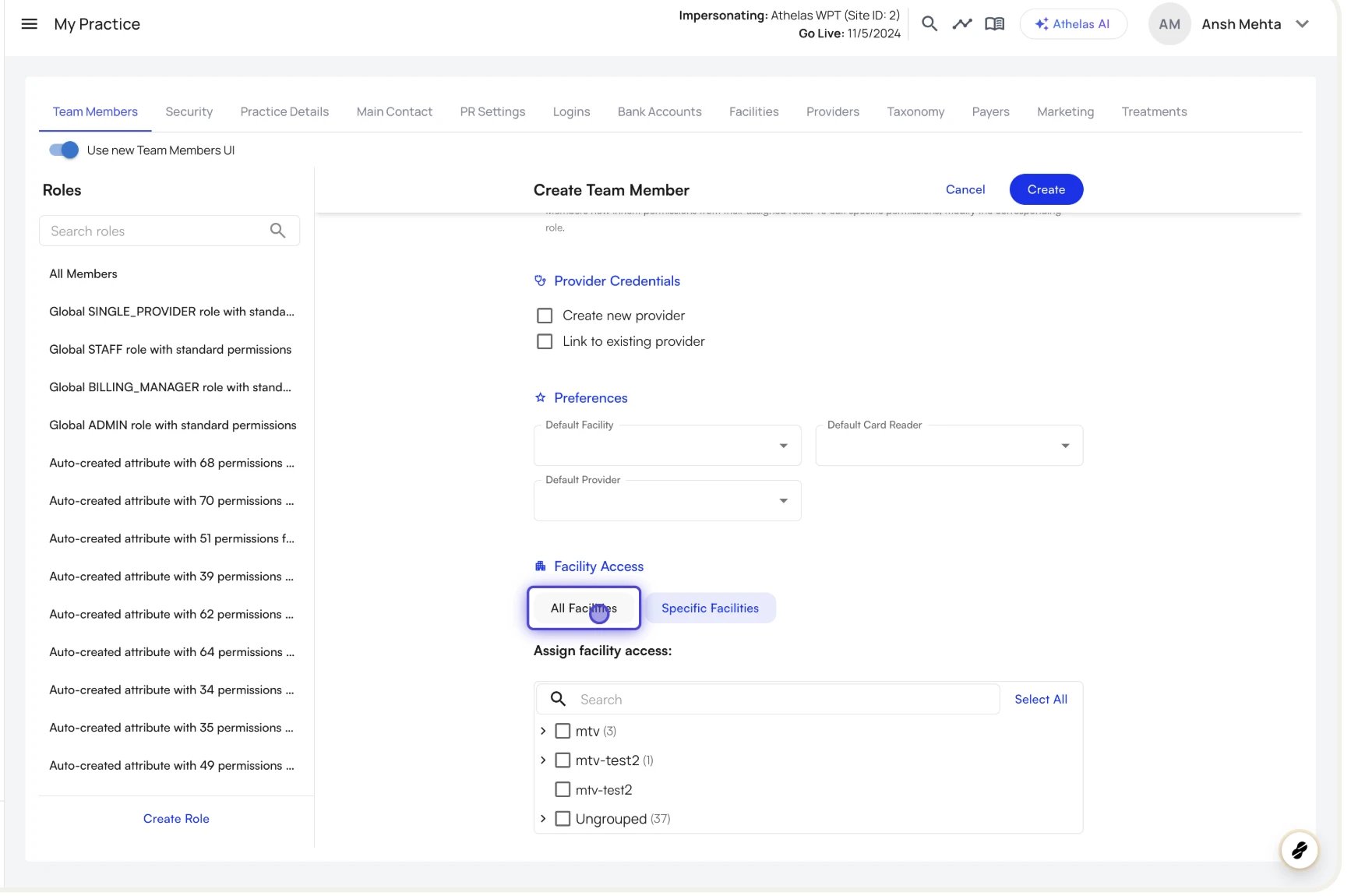Click the facility search magnifier icon
The image size is (1351, 896).
[558, 699]
